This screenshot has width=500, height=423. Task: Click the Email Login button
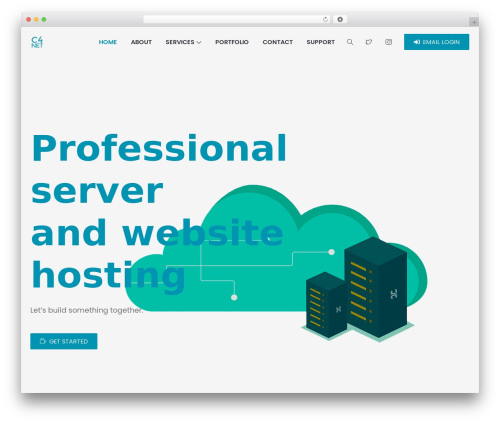[436, 42]
